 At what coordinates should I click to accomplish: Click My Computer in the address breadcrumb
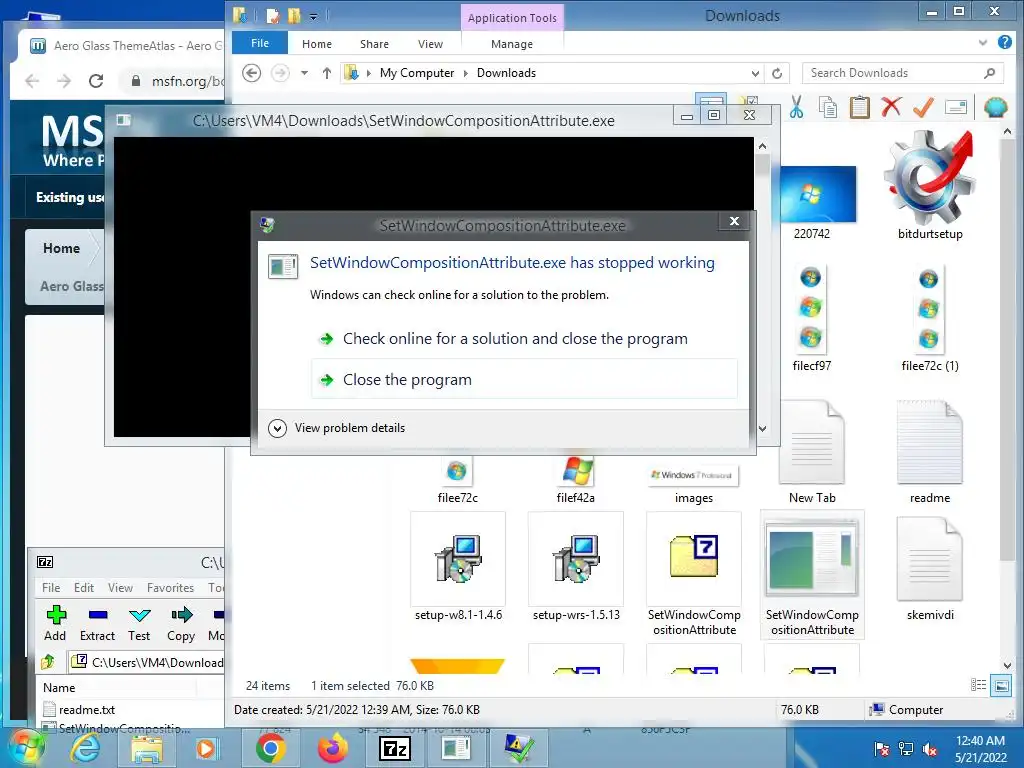click(x=417, y=73)
